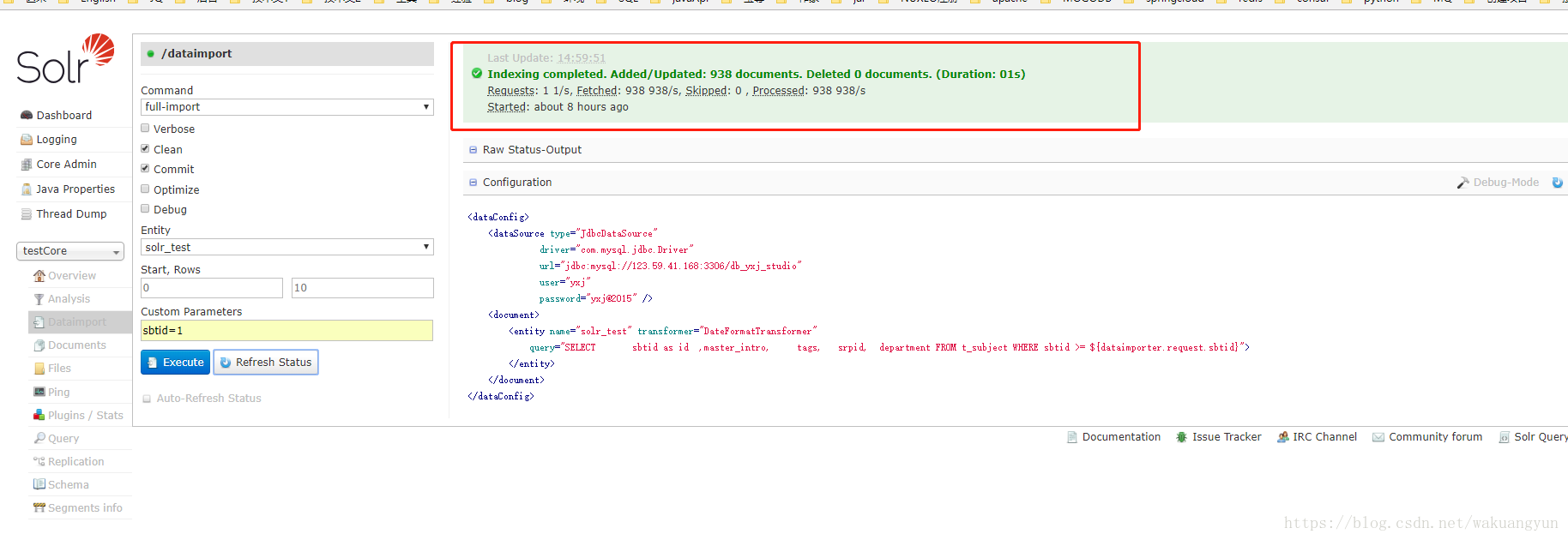This screenshot has width=1568, height=540.
Task: Click the Plugins / Stats blocks icon
Action: click(39, 415)
